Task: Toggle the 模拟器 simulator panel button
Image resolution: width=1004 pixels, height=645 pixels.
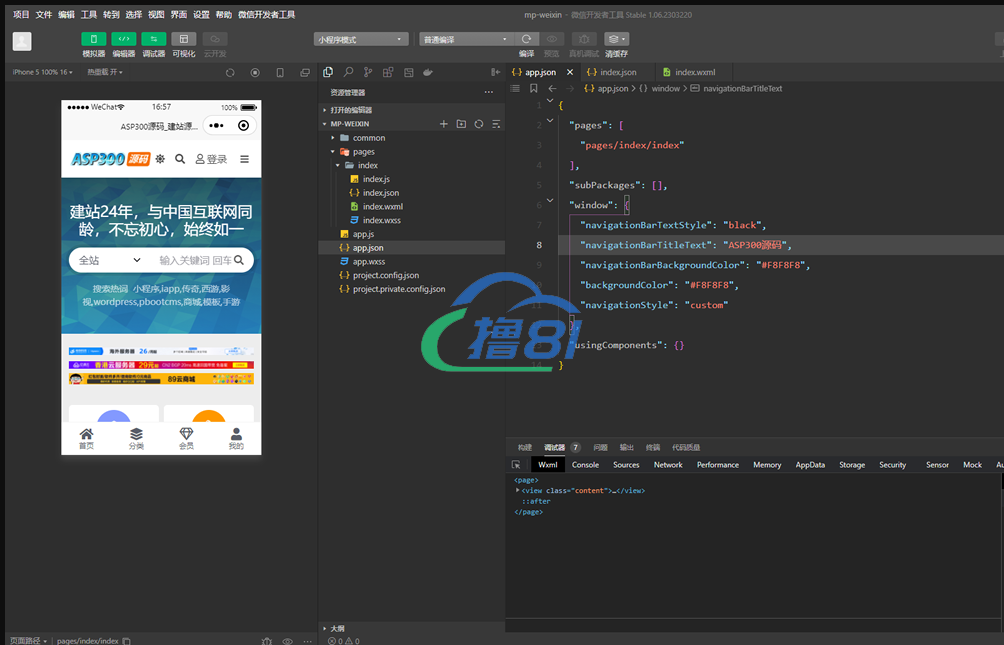Action: pos(94,39)
